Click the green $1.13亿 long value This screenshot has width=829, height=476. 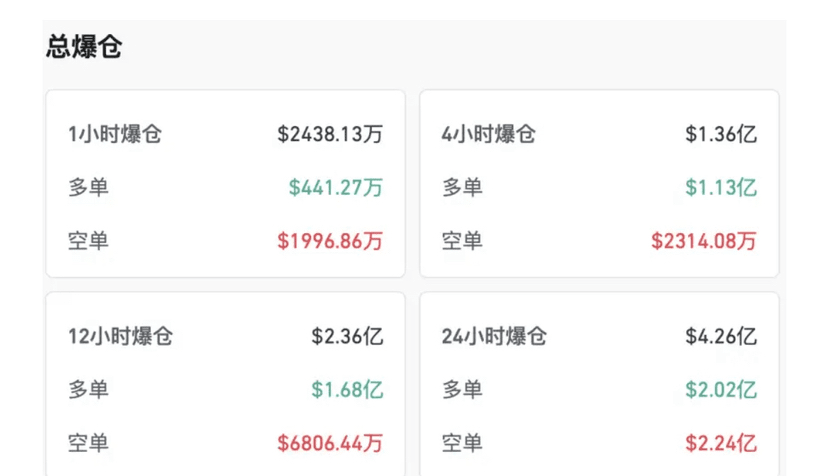coord(721,187)
